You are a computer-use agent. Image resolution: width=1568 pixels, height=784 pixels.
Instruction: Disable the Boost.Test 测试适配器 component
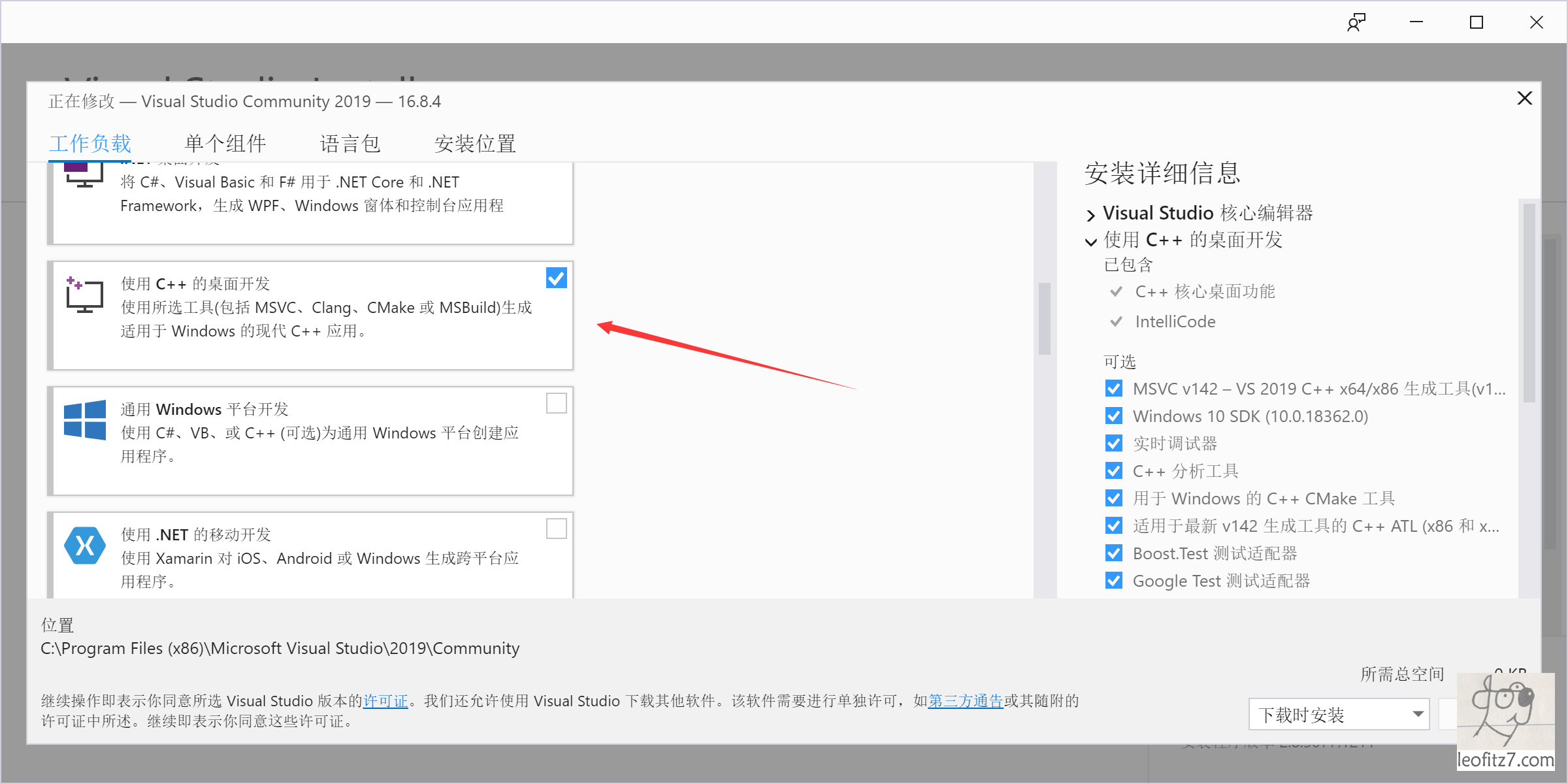tap(1113, 553)
